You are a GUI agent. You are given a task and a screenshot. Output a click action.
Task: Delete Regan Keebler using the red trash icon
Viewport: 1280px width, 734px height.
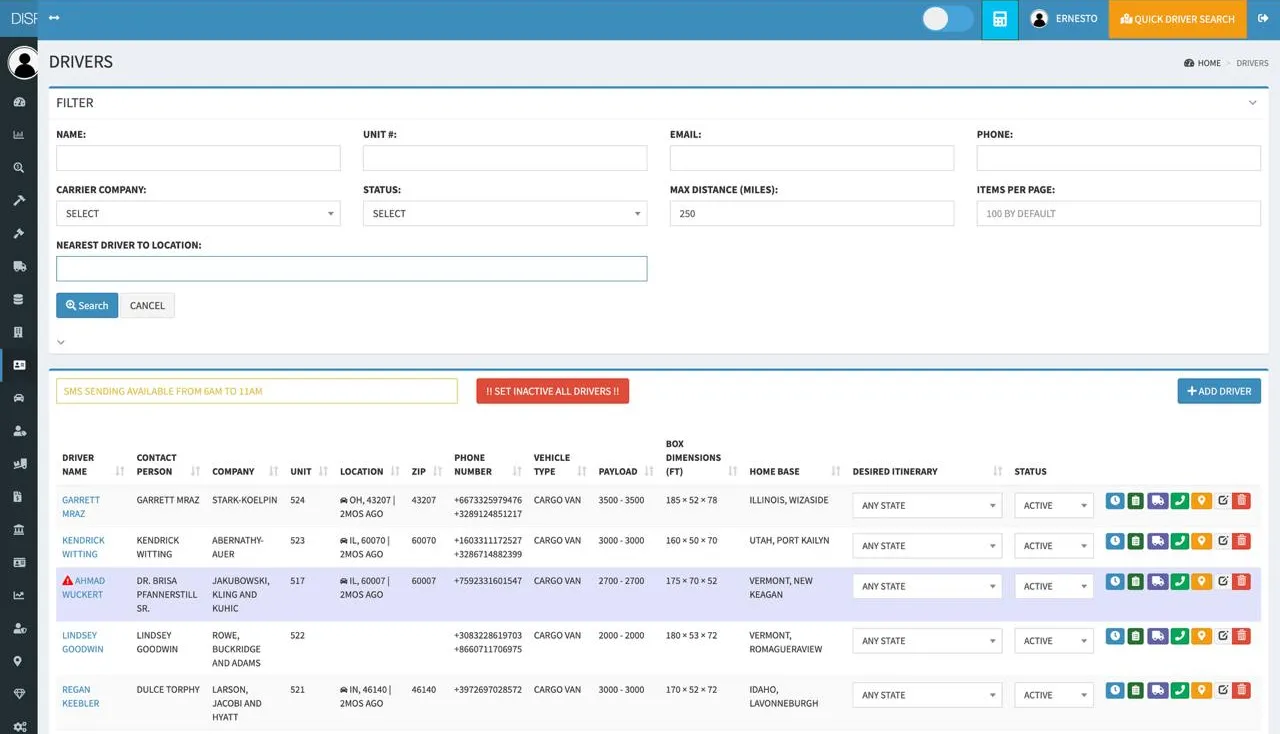[1241, 690]
